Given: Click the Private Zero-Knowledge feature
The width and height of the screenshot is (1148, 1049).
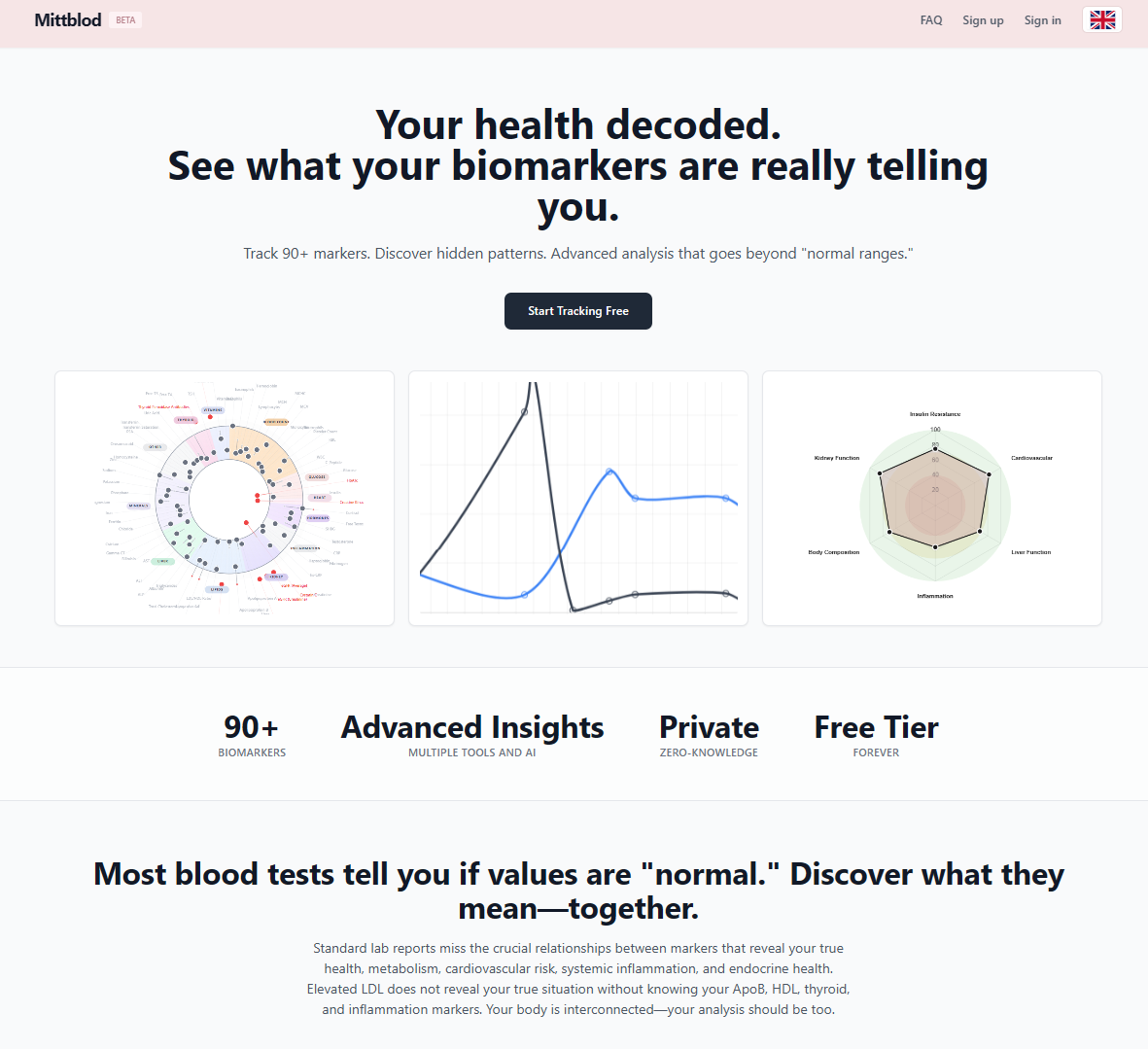Looking at the screenshot, I should coord(709,732).
